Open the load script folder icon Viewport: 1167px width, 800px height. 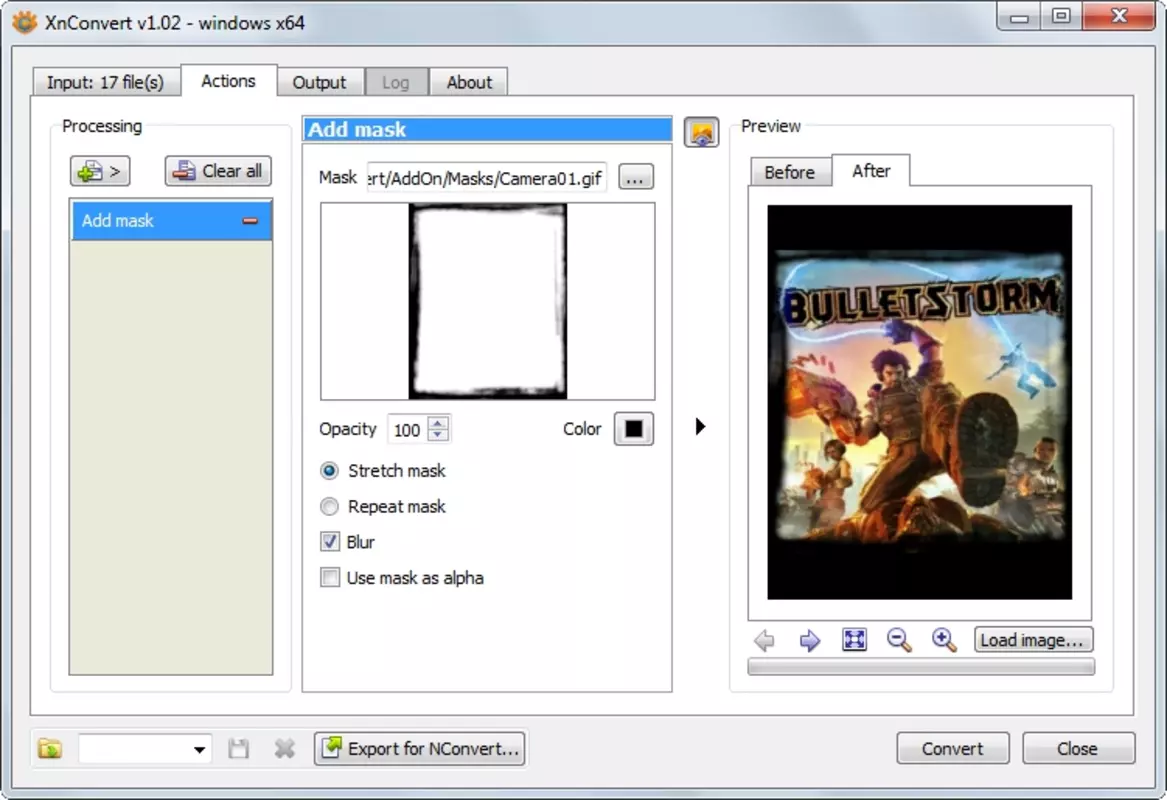(50, 749)
